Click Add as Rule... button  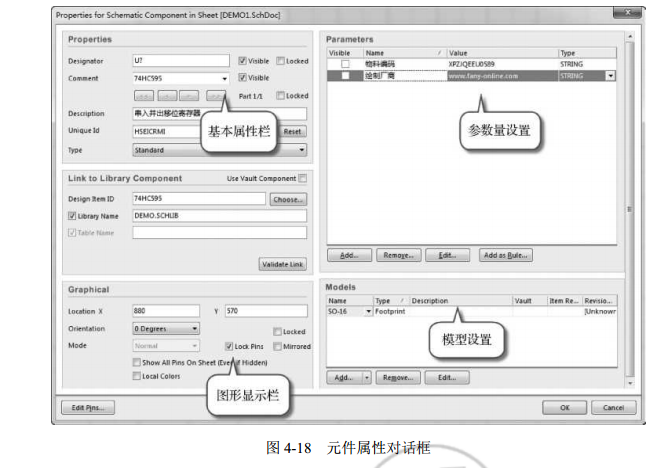[506, 255]
